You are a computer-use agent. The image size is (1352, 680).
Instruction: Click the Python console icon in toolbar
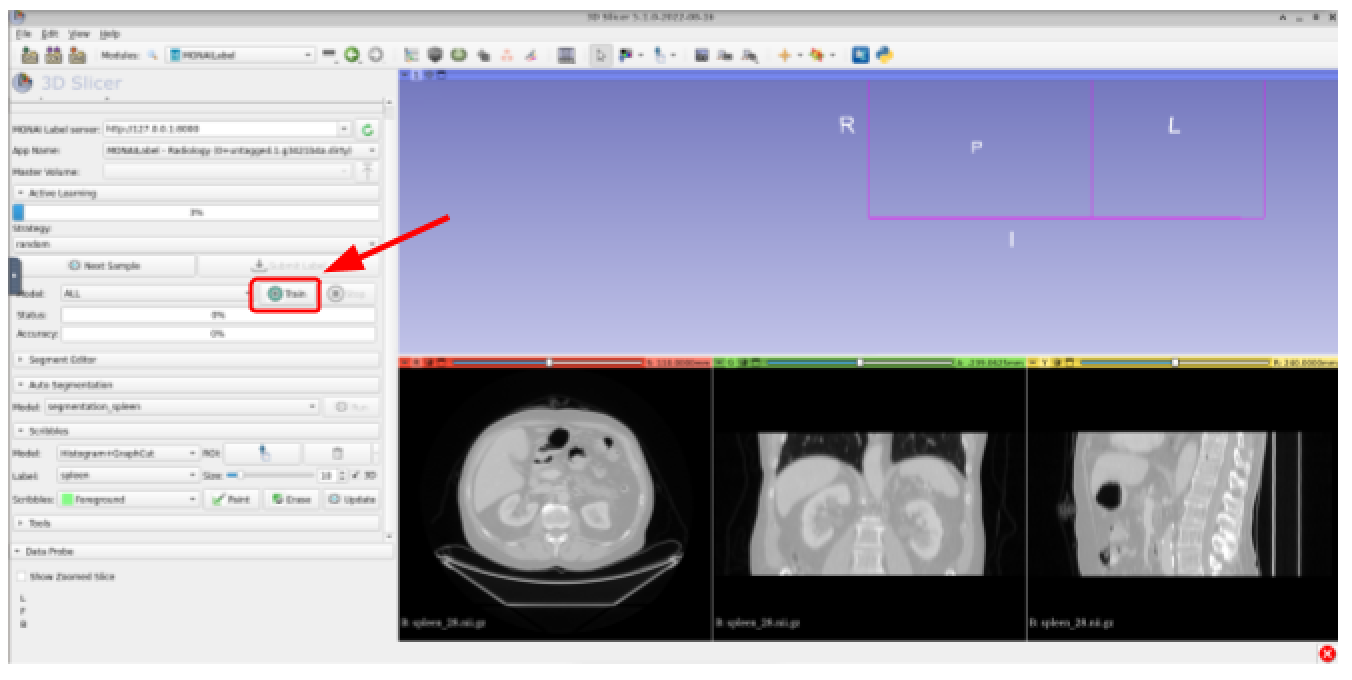884,56
